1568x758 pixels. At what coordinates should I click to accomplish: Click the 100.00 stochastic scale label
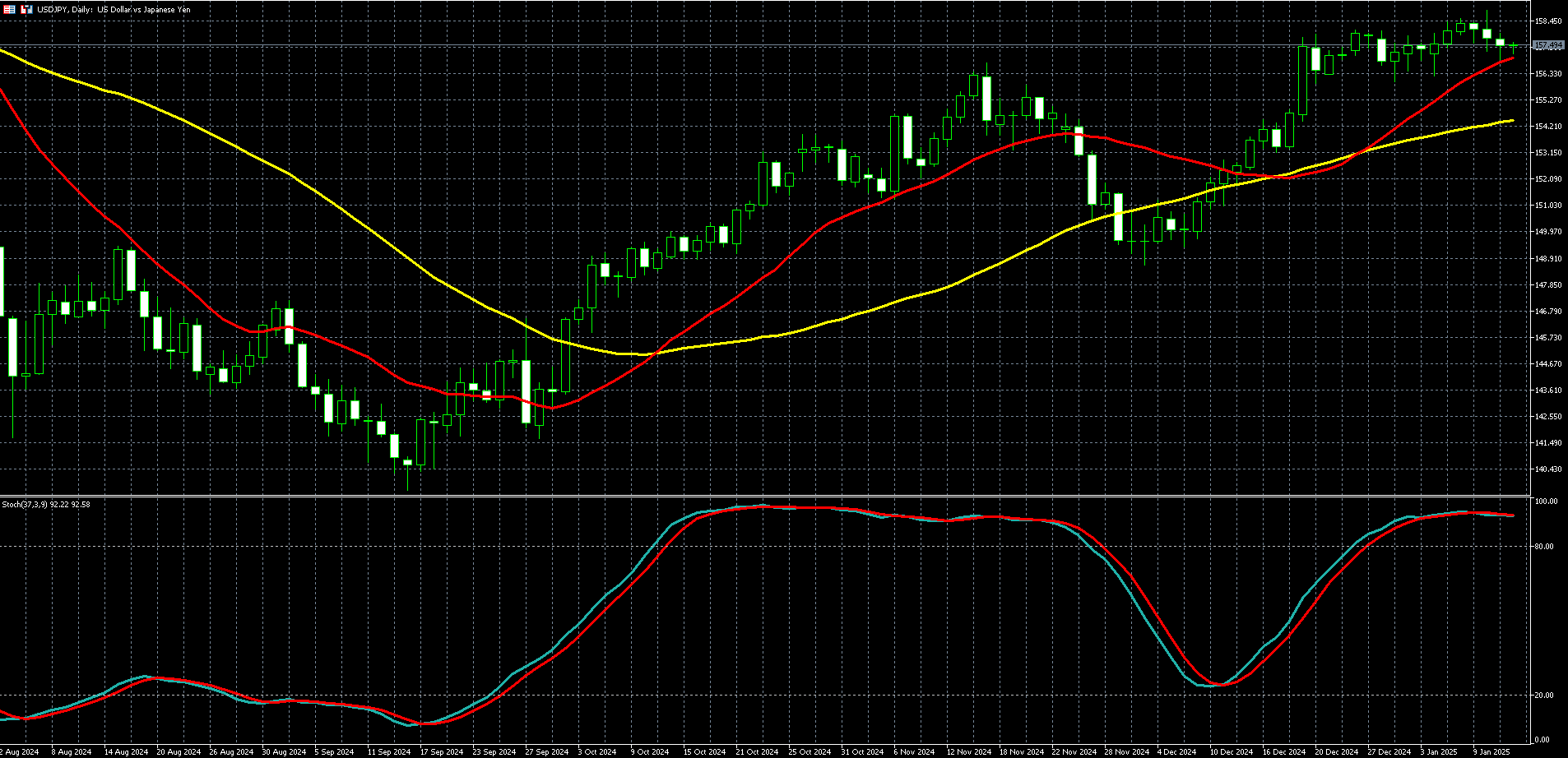click(1547, 501)
